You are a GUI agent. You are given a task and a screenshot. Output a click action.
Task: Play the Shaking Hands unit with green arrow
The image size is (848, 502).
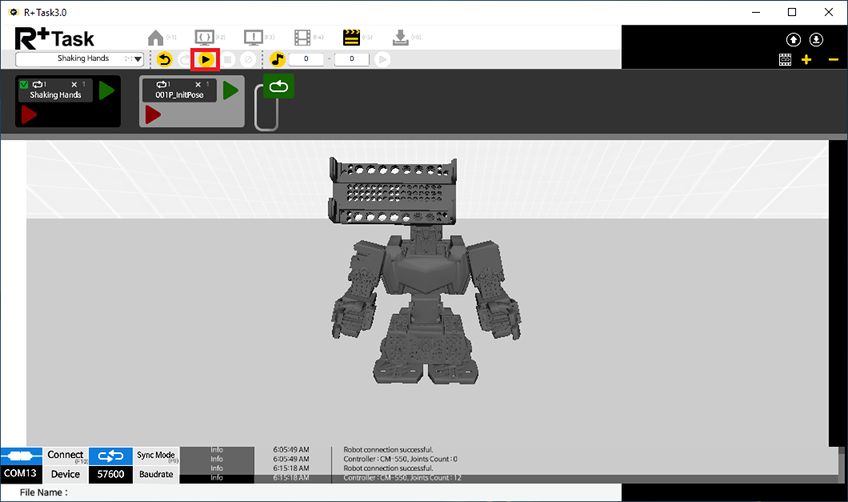tap(107, 91)
